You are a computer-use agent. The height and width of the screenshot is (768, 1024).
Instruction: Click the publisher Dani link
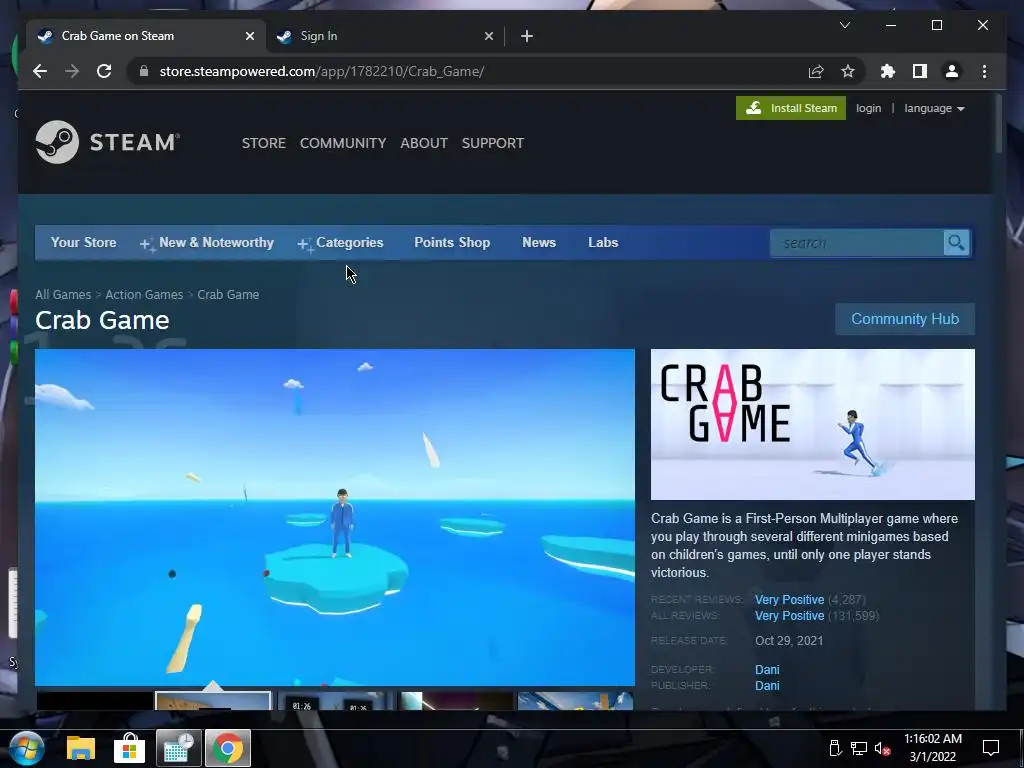(x=767, y=686)
